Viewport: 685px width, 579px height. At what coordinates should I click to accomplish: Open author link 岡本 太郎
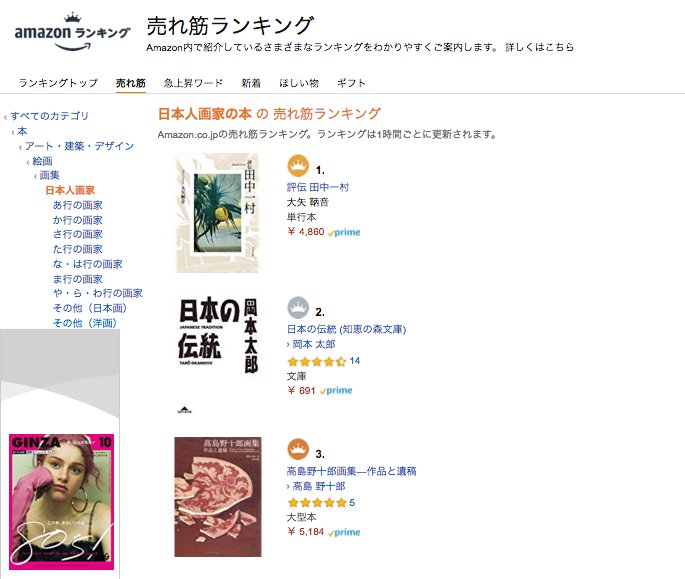tap(314, 344)
